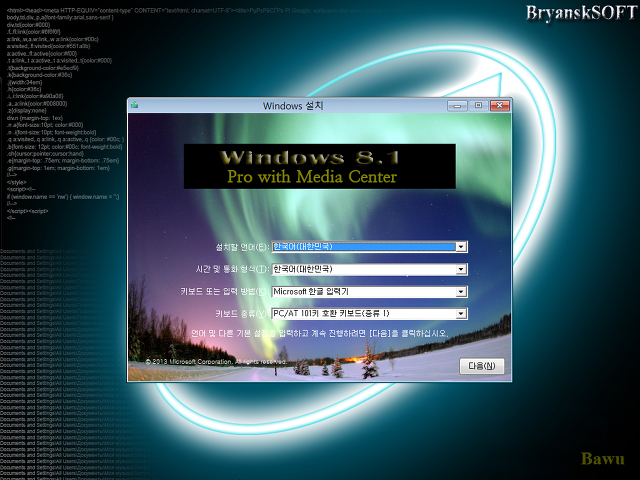This screenshot has height=480, width=640.
Task: Open the 키보드 또는 입력 방법 dropdown arrow
Action: pyautogui.click(x=461, y=291)
